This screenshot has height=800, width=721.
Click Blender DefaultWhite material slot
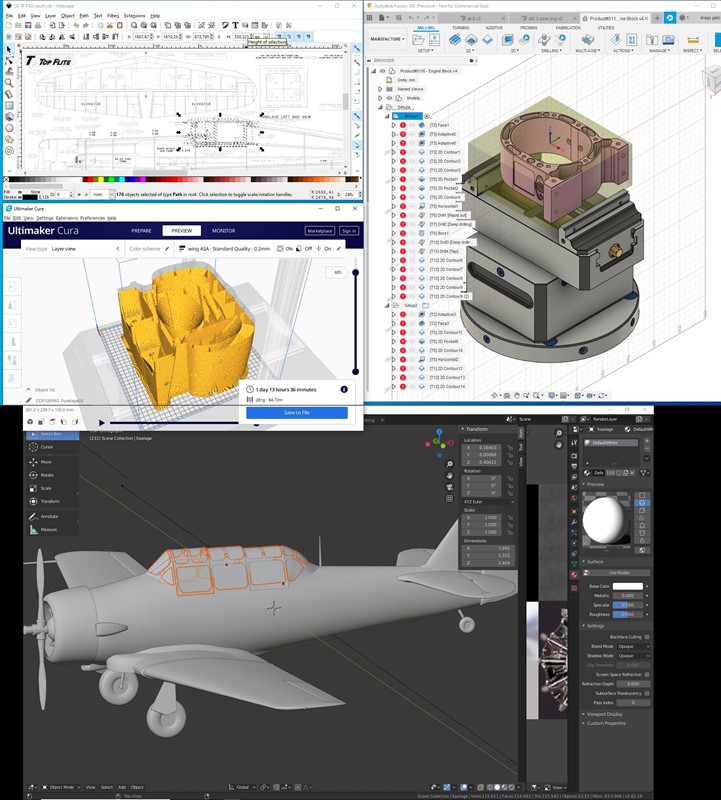pos(611,443)
